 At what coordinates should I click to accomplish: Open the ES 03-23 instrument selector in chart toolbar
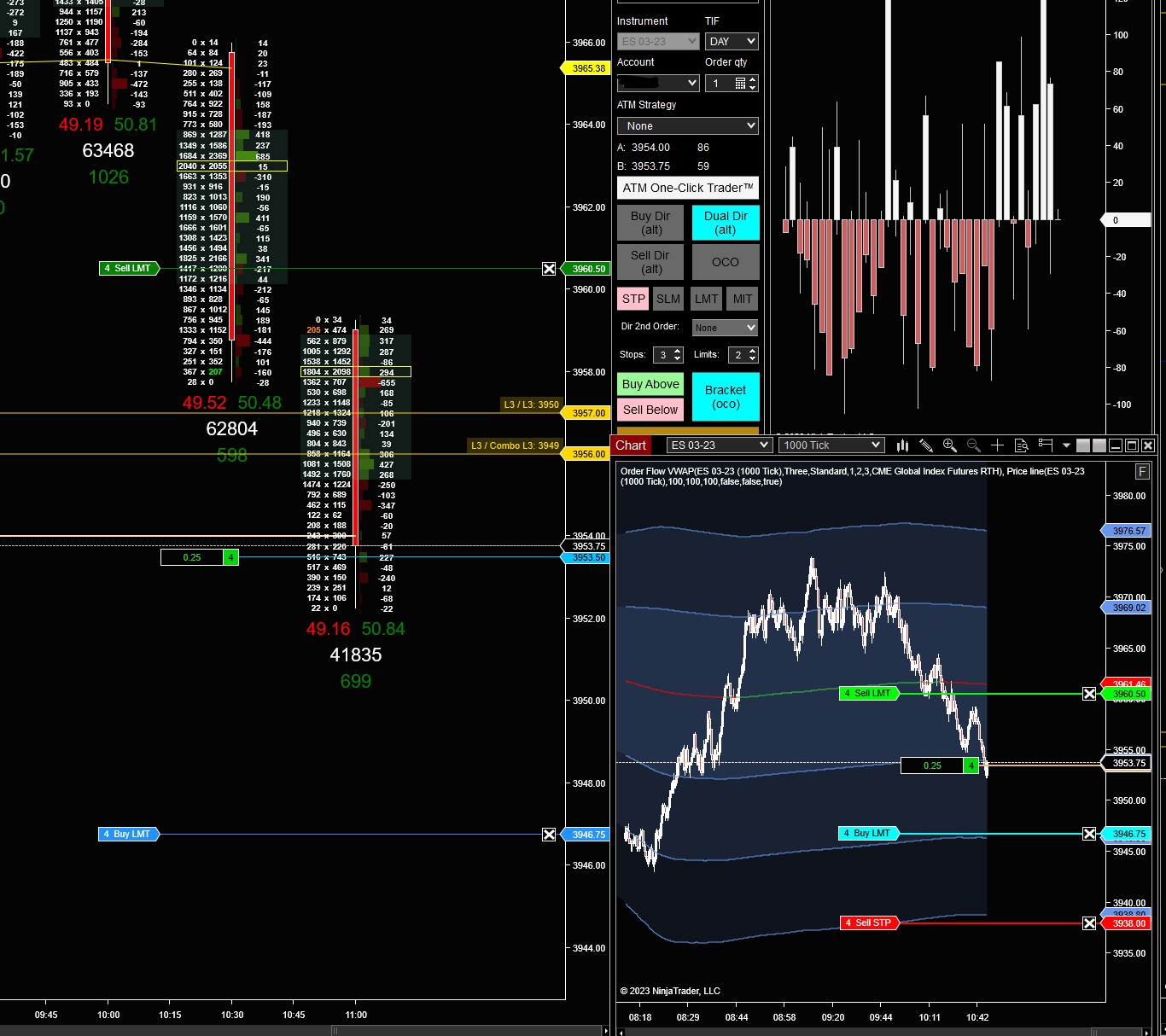click(720, 445)
